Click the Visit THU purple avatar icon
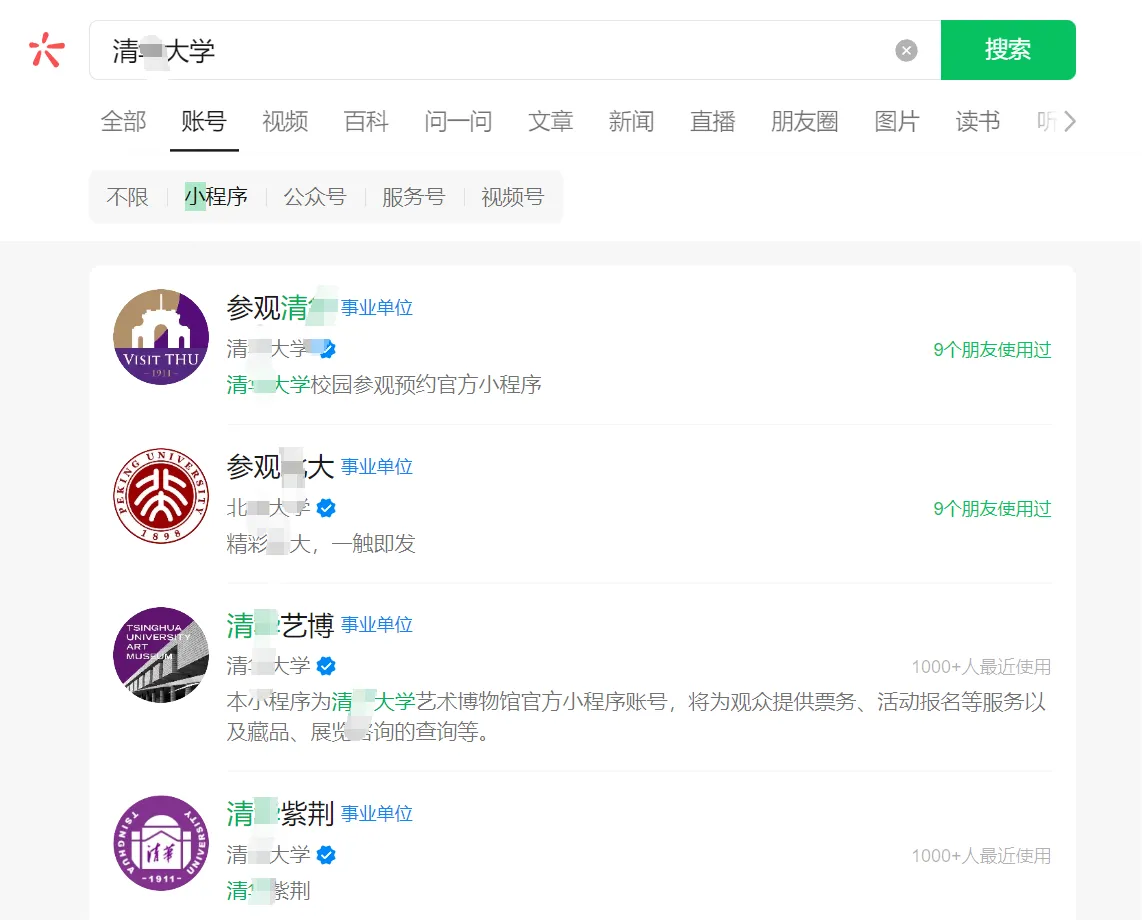1142x920 pixels. point(160,336)
